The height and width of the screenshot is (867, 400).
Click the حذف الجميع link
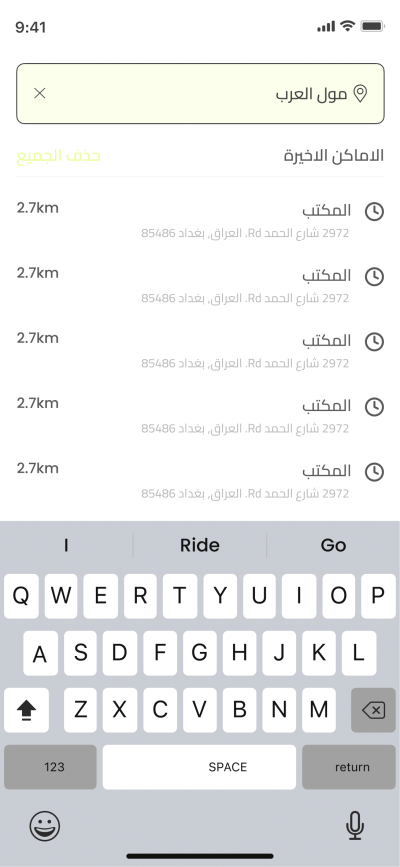59,156
